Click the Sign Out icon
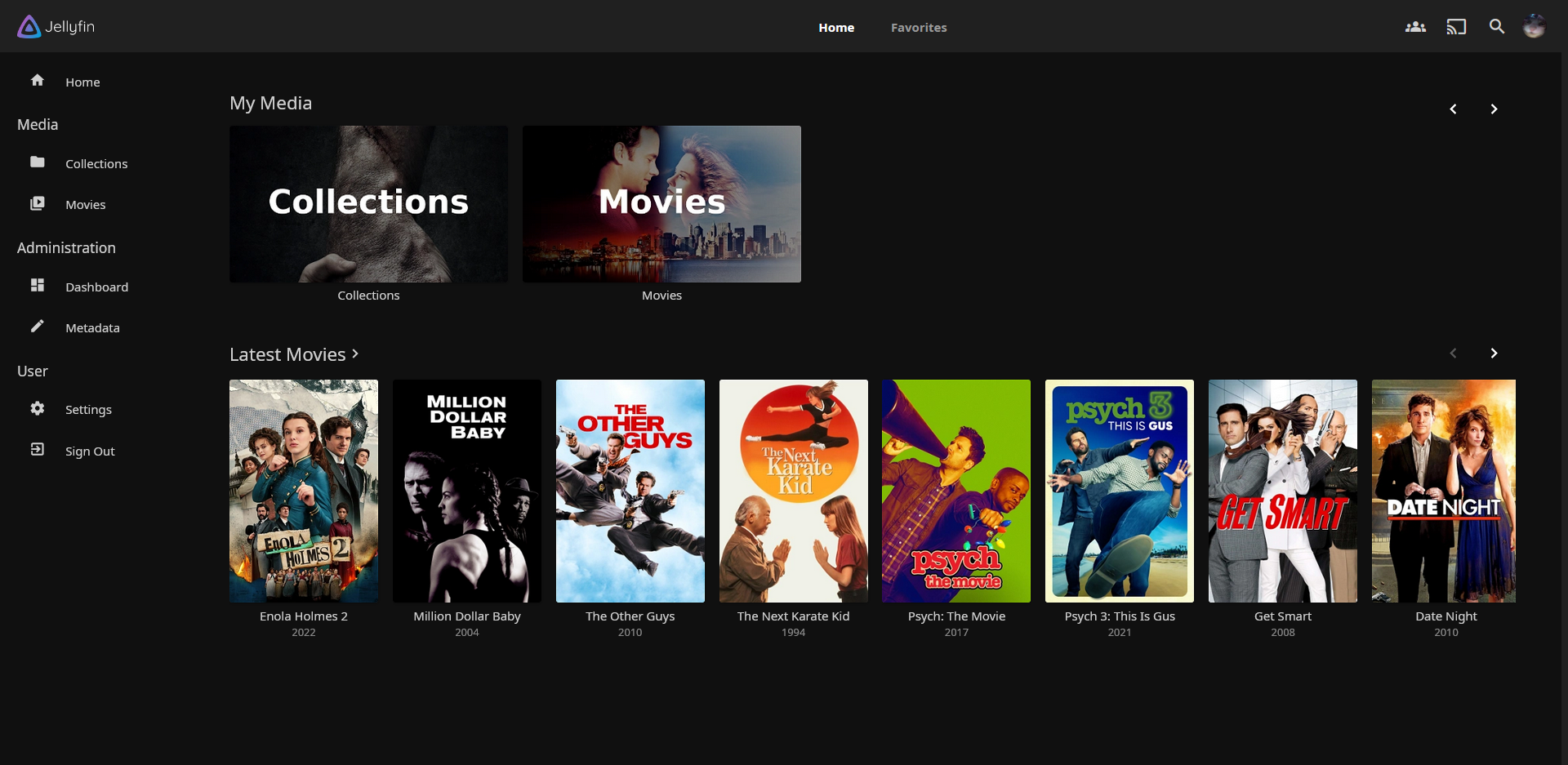Screen dimensions: 1568x765 pyautogui.click(x=38, y=450)
